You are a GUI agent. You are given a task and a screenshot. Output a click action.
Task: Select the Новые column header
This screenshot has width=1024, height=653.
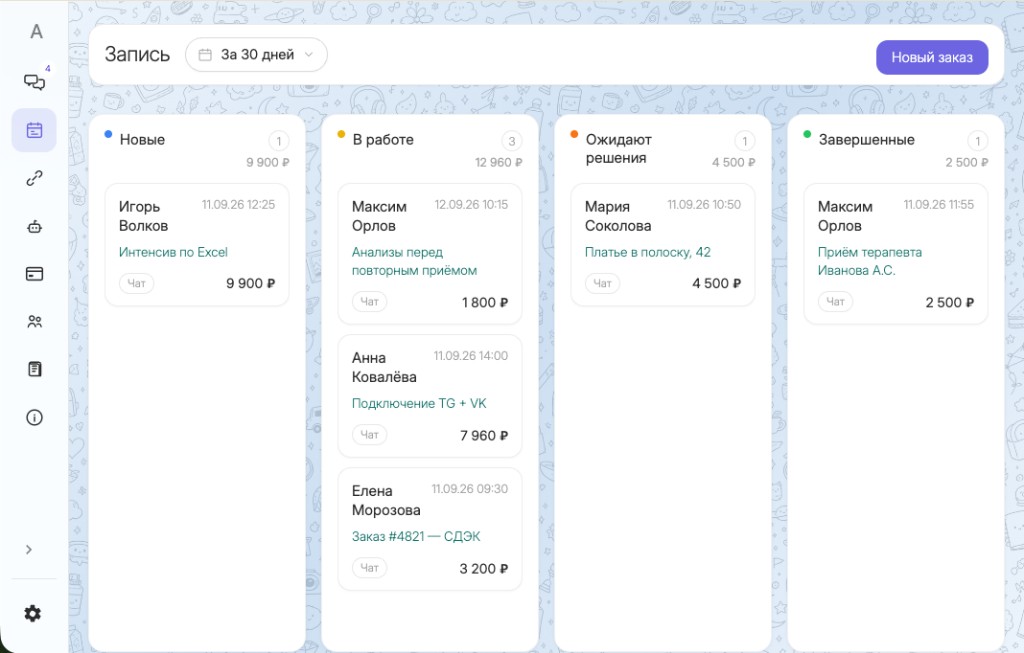coord(142,140)
